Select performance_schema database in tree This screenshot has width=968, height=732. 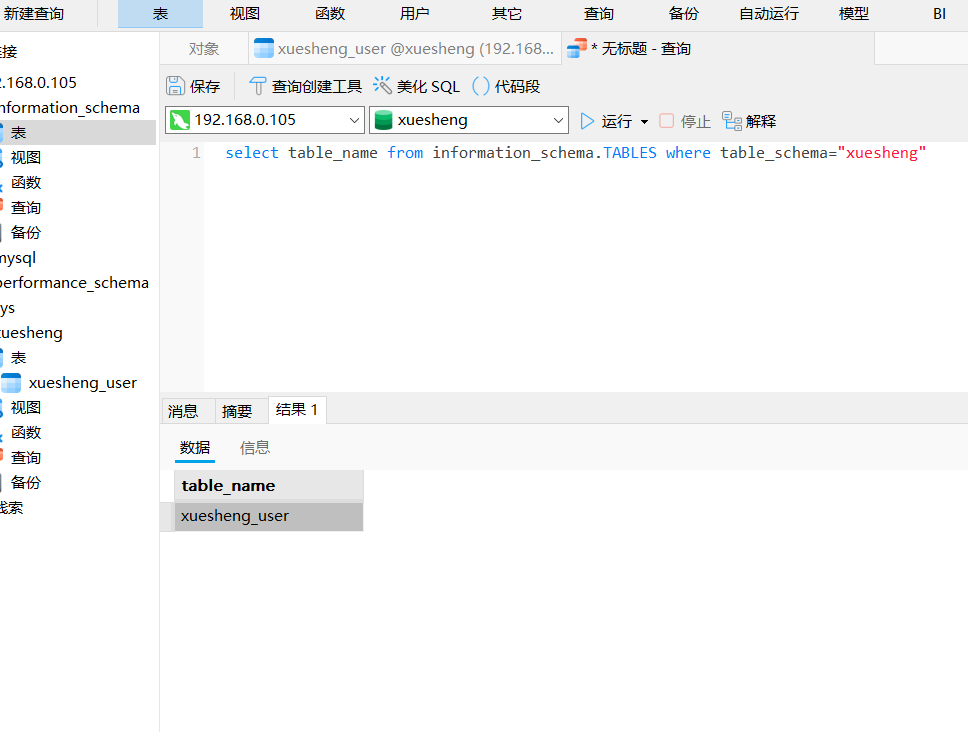click(x=74, y=283)
